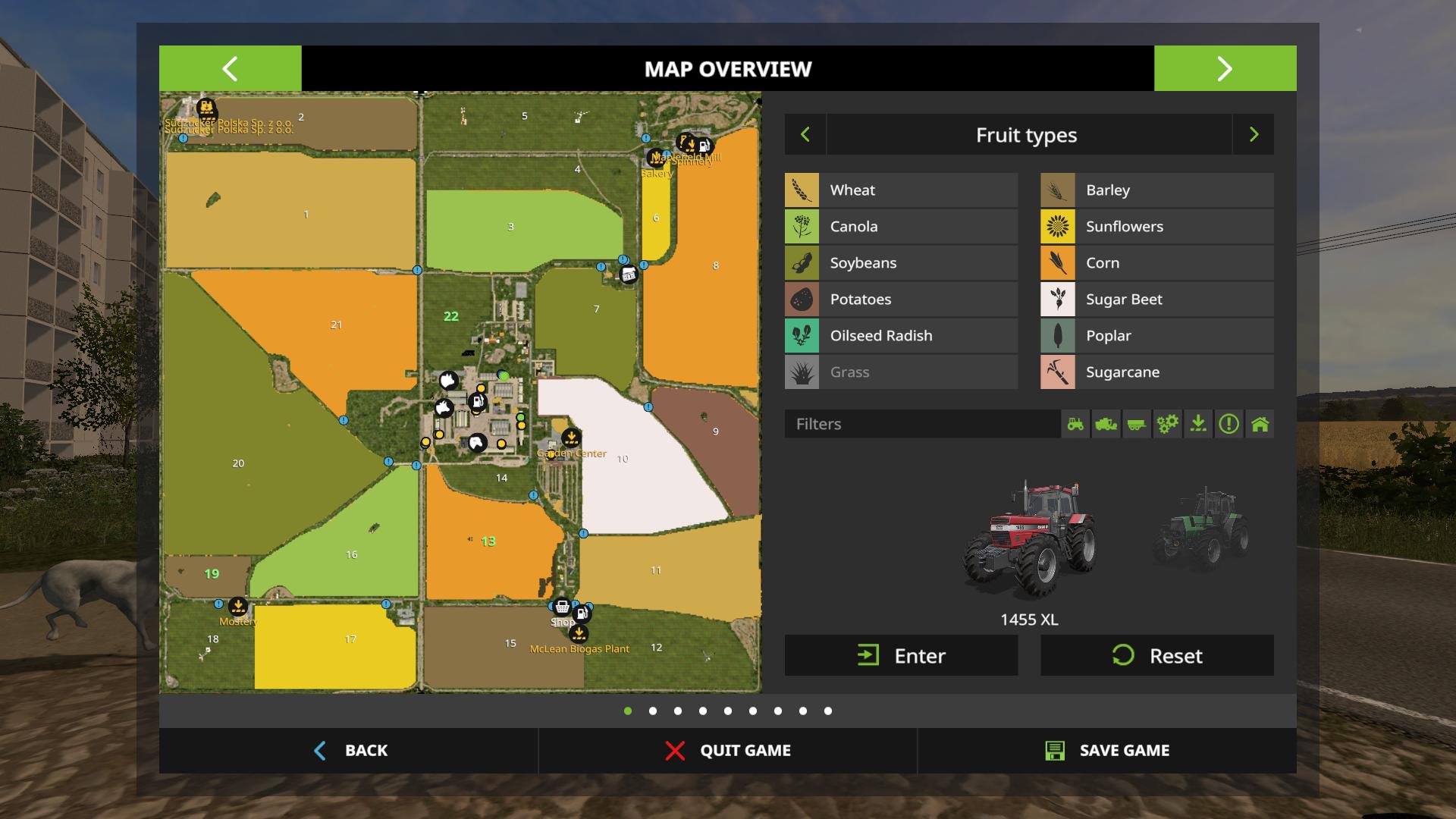Screen dimensions: 1456x819
Task: Jump to the fifth page dot
Action: (728, 711)
